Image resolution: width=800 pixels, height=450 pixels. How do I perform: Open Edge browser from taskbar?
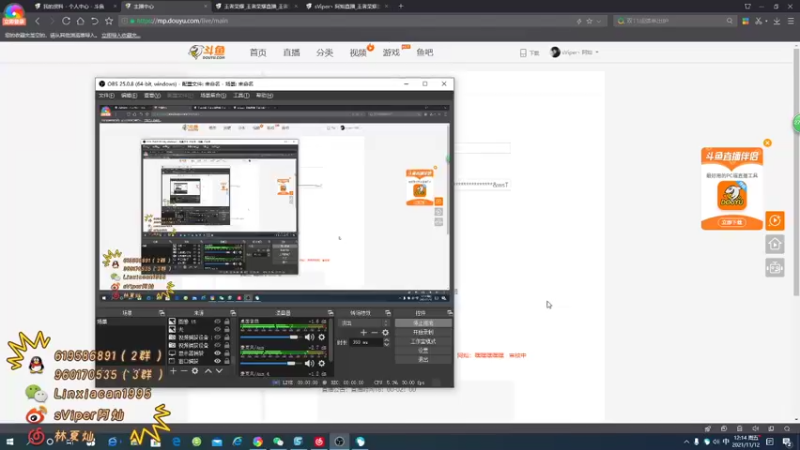tap(176, 441)
